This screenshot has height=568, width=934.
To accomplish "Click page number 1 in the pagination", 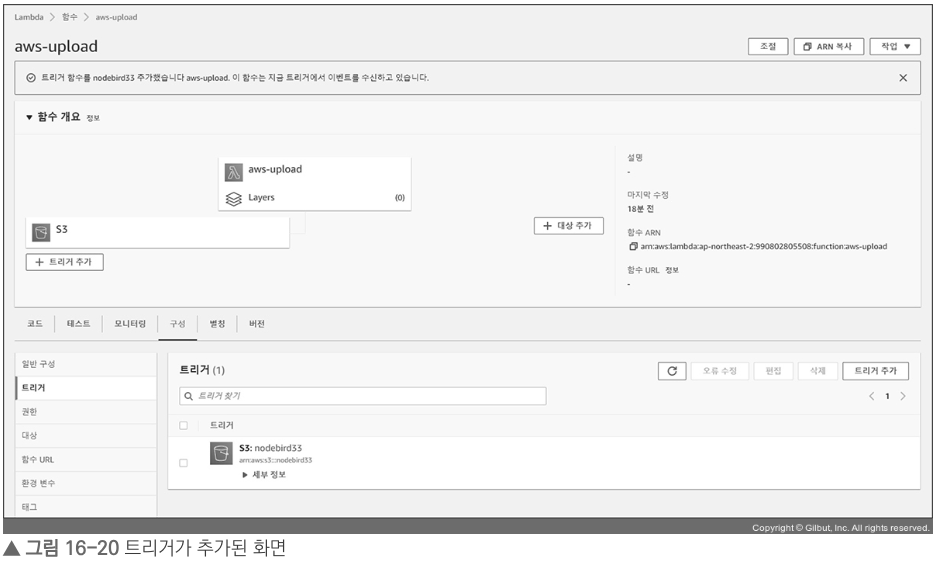I will click(888, 397).
